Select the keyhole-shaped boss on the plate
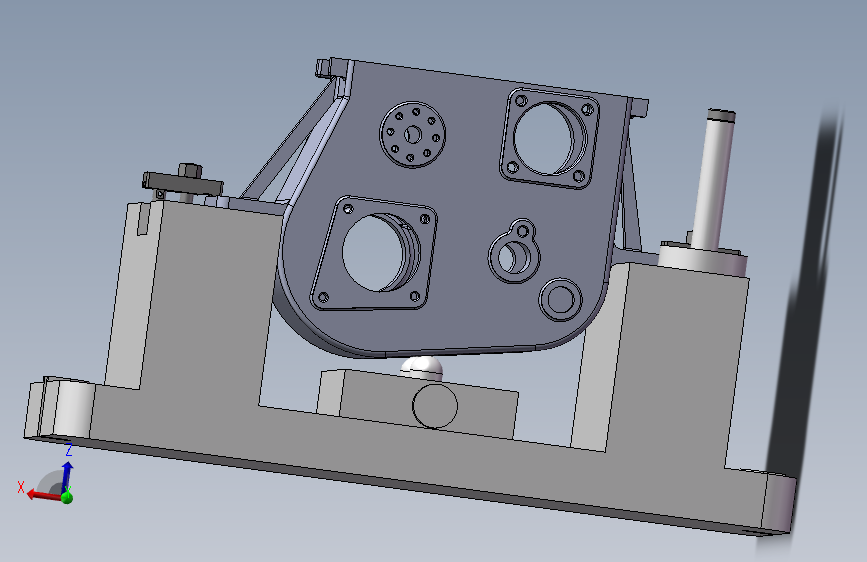This screenshot has height=562, width=867. pyautogui.click(x=514, y=252)
